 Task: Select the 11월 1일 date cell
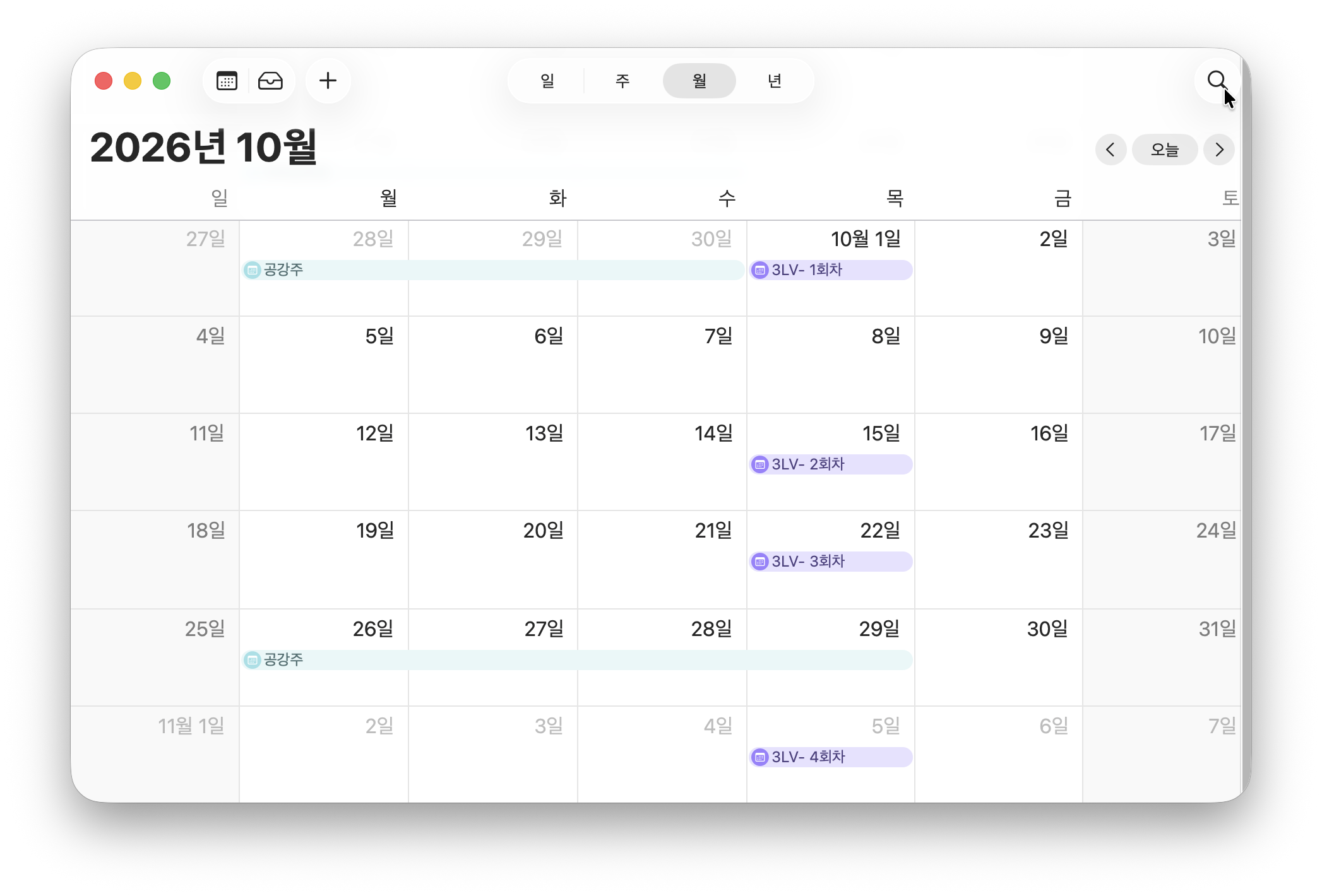click(x=155, y=755)
